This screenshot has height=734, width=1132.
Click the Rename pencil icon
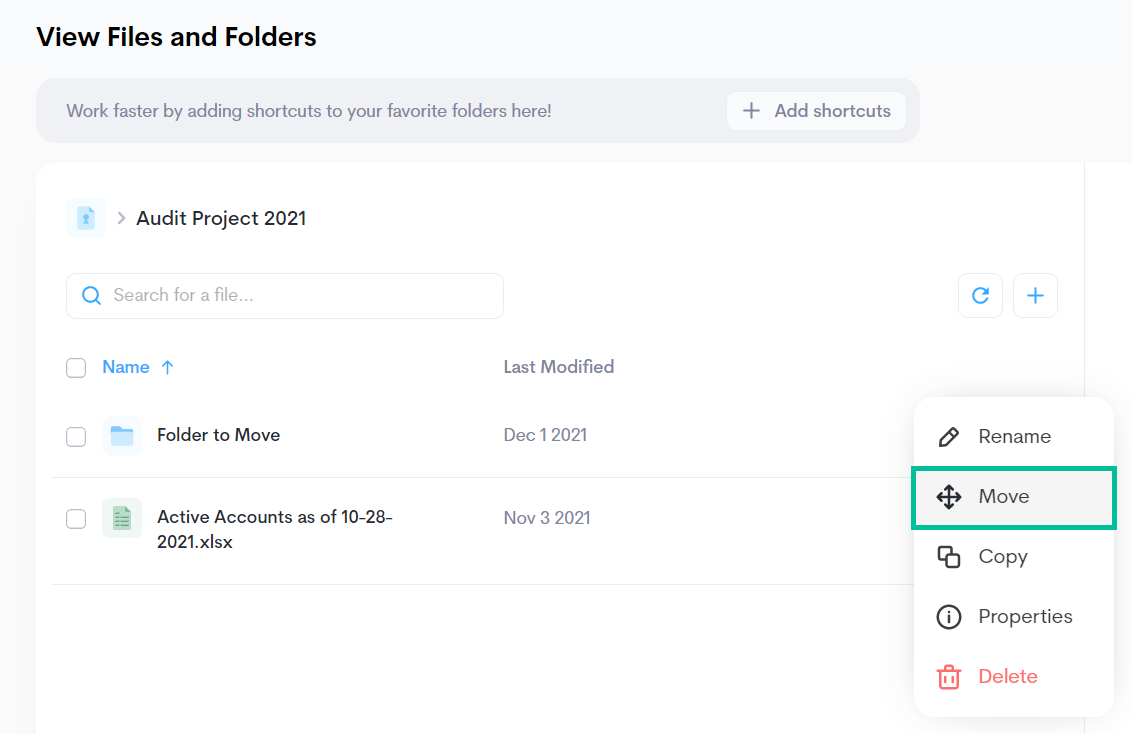[949, 436]
